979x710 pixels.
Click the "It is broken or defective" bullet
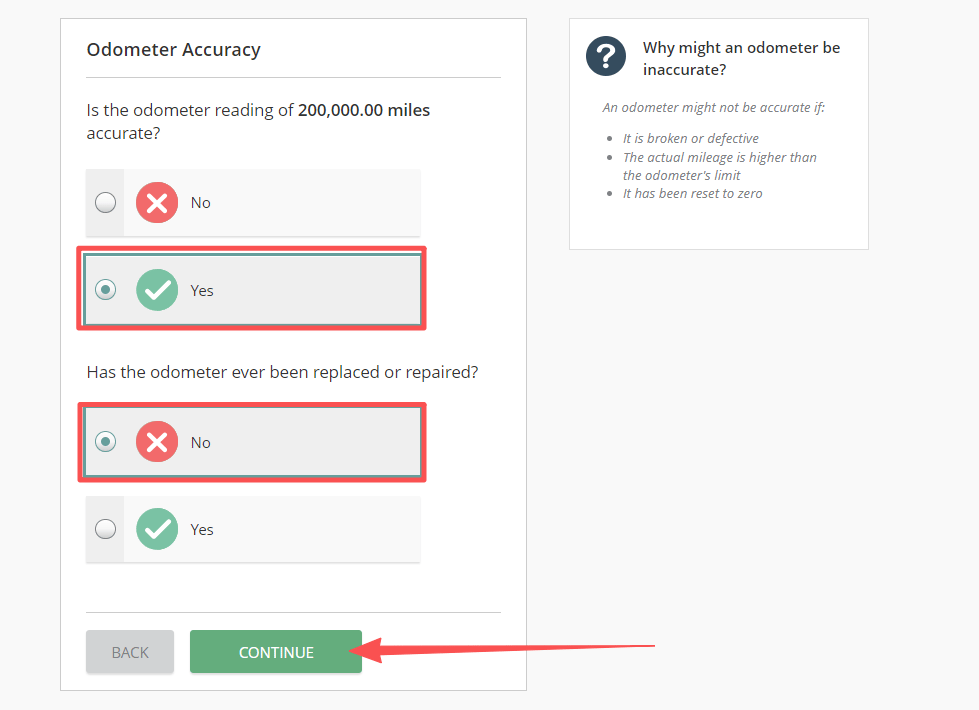(690, 139)
